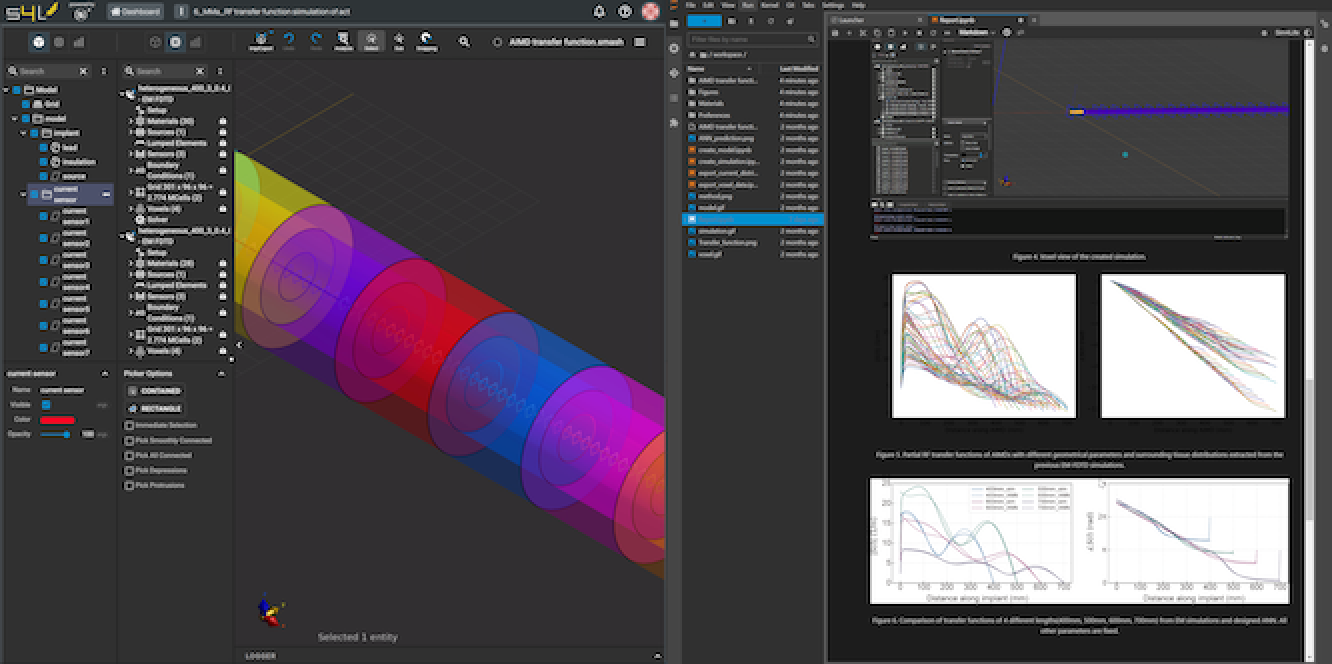Check the Pick All Connected option
The height and width of the screenshot is (664, 1332).
[x=130, y=455]
